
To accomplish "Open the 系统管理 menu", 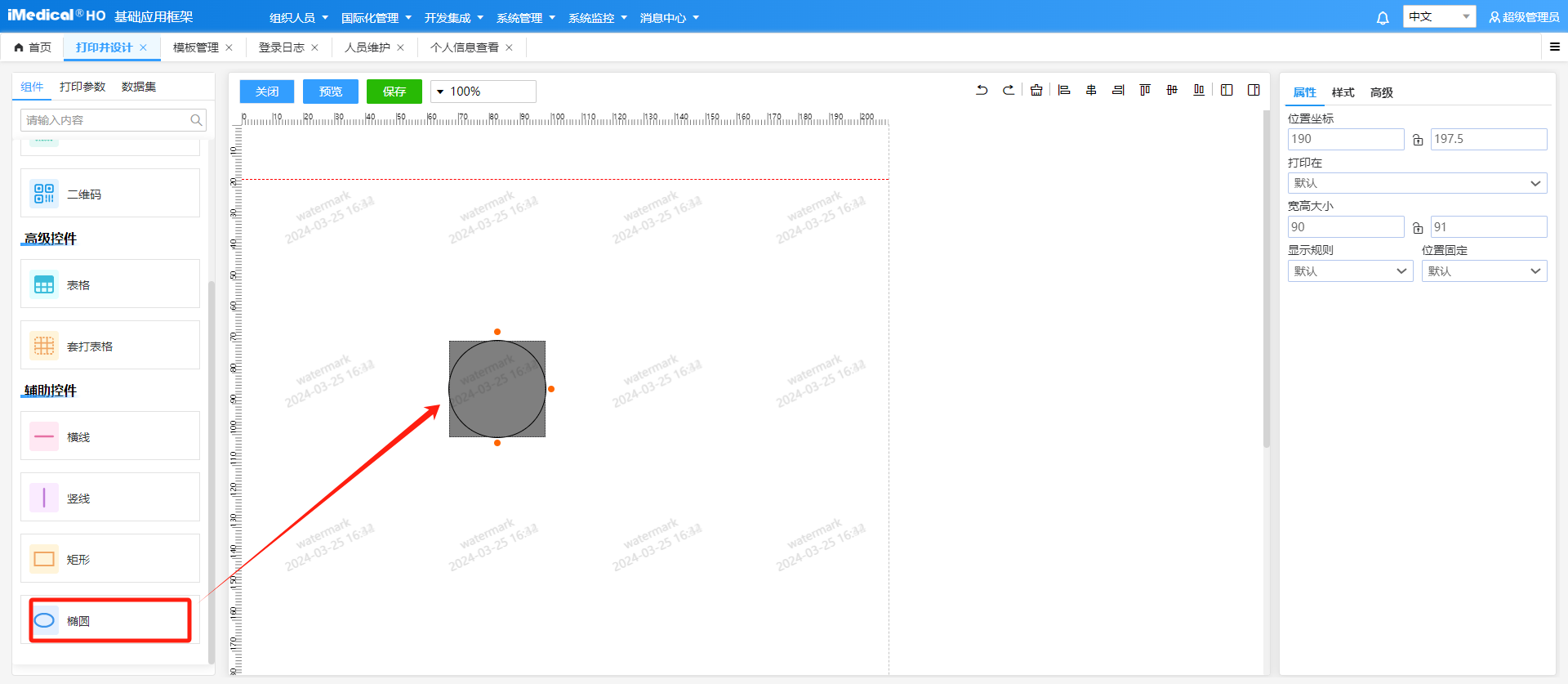I will point(525,18).
